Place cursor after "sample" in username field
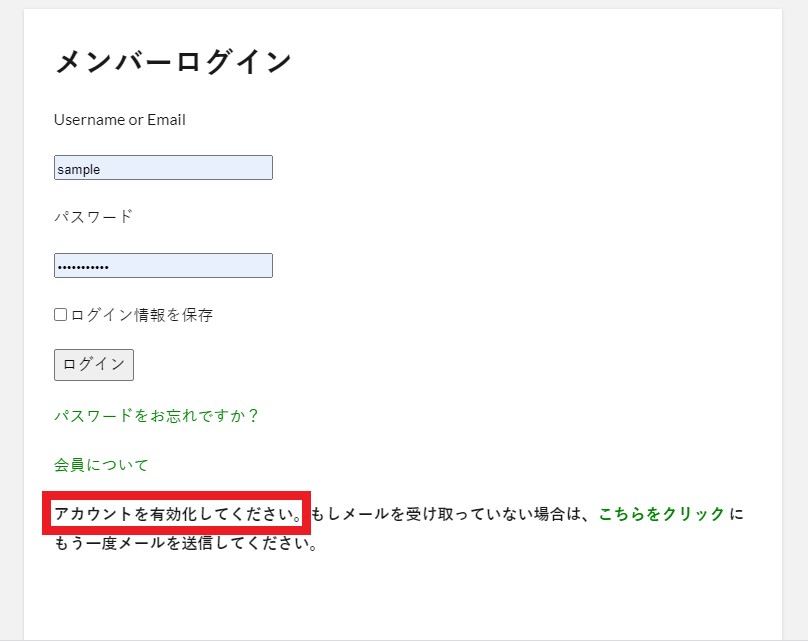Screen dimensions: 808x642 pyautogui.click(x=102, y=169)
